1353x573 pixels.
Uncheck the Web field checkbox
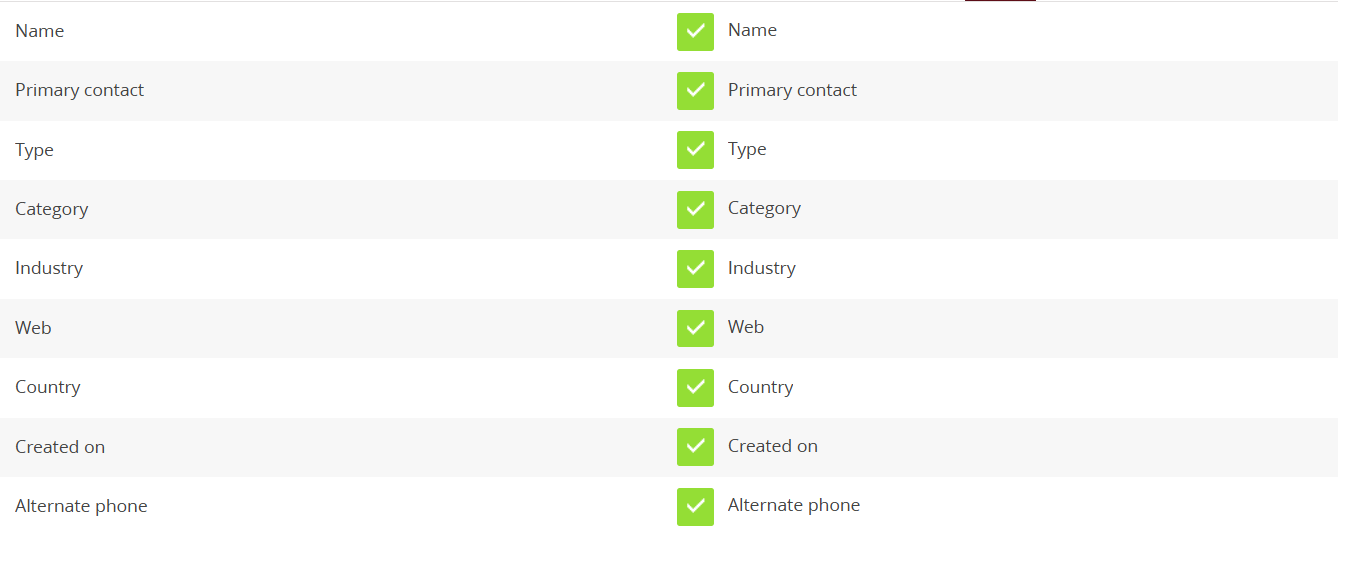[695, 328]
